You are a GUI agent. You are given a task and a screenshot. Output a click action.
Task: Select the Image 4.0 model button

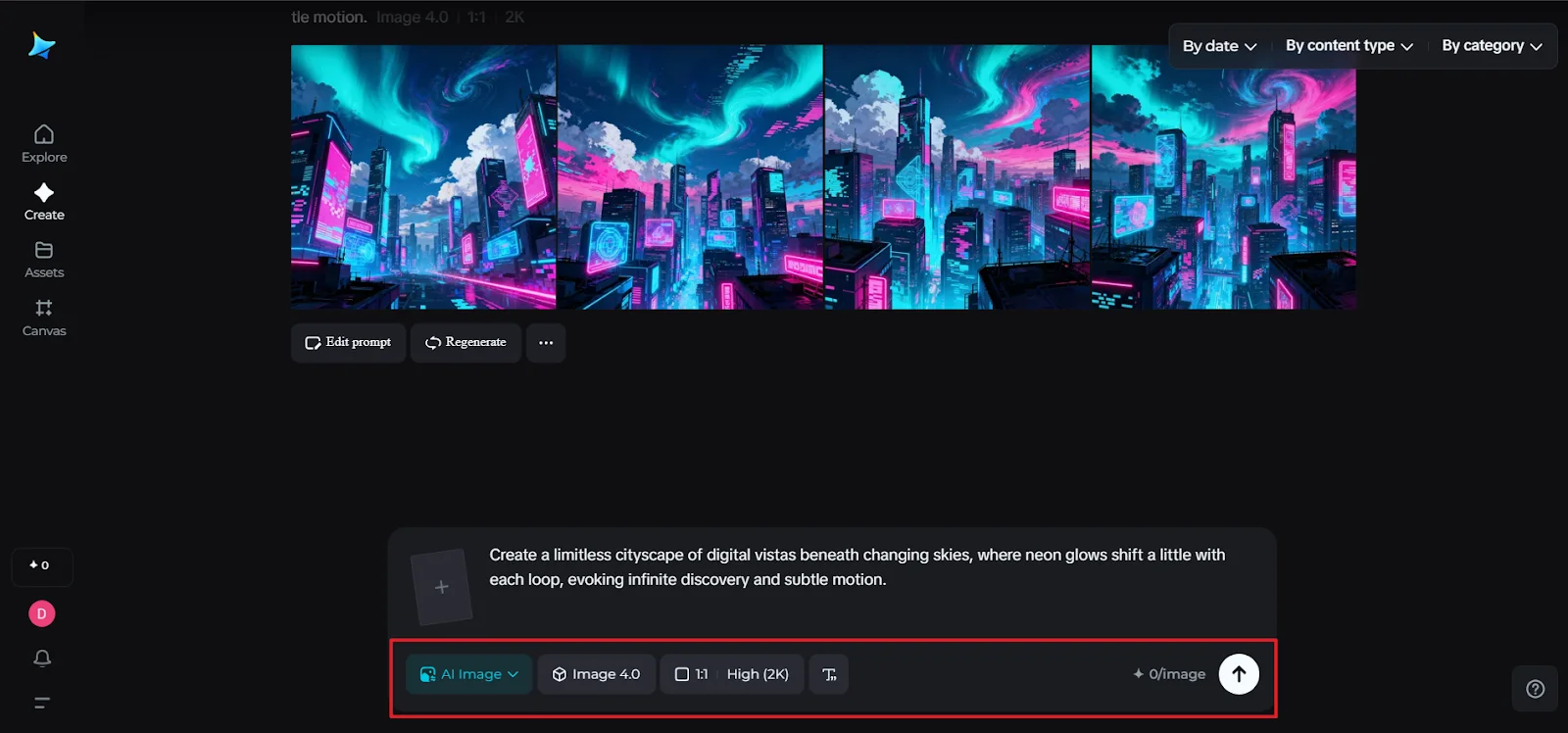click(x=596, y=674)
